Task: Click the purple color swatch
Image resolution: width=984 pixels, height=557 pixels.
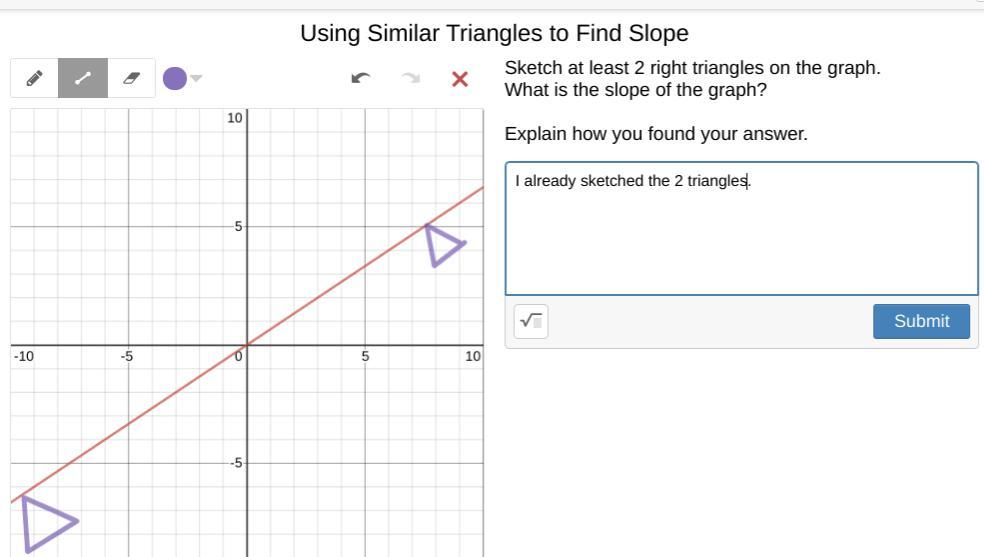Action: point(174,78)
